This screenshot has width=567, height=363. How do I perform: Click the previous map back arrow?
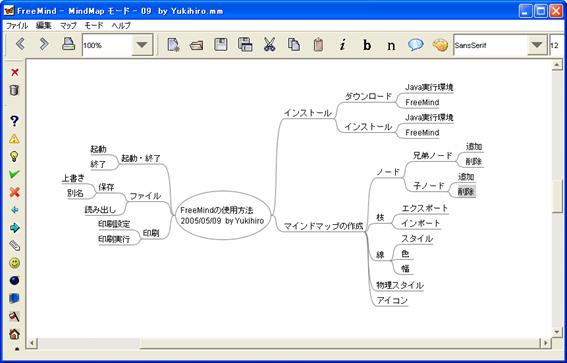[20, 44]
